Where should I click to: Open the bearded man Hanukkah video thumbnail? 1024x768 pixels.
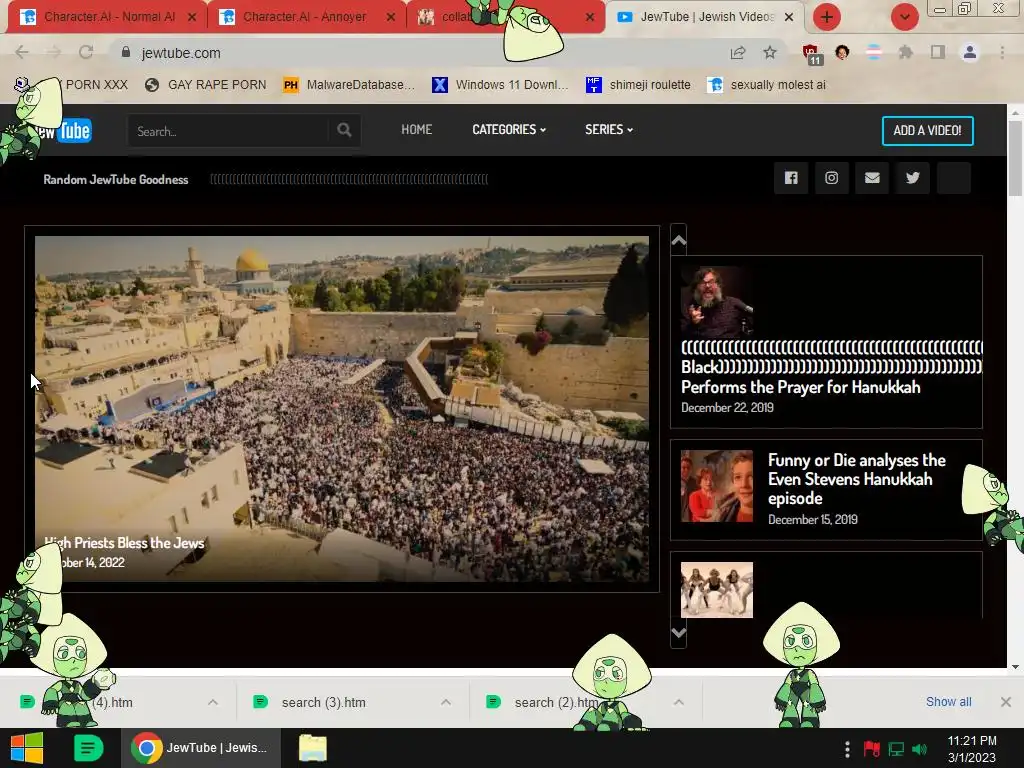click(x=716, y=301)
